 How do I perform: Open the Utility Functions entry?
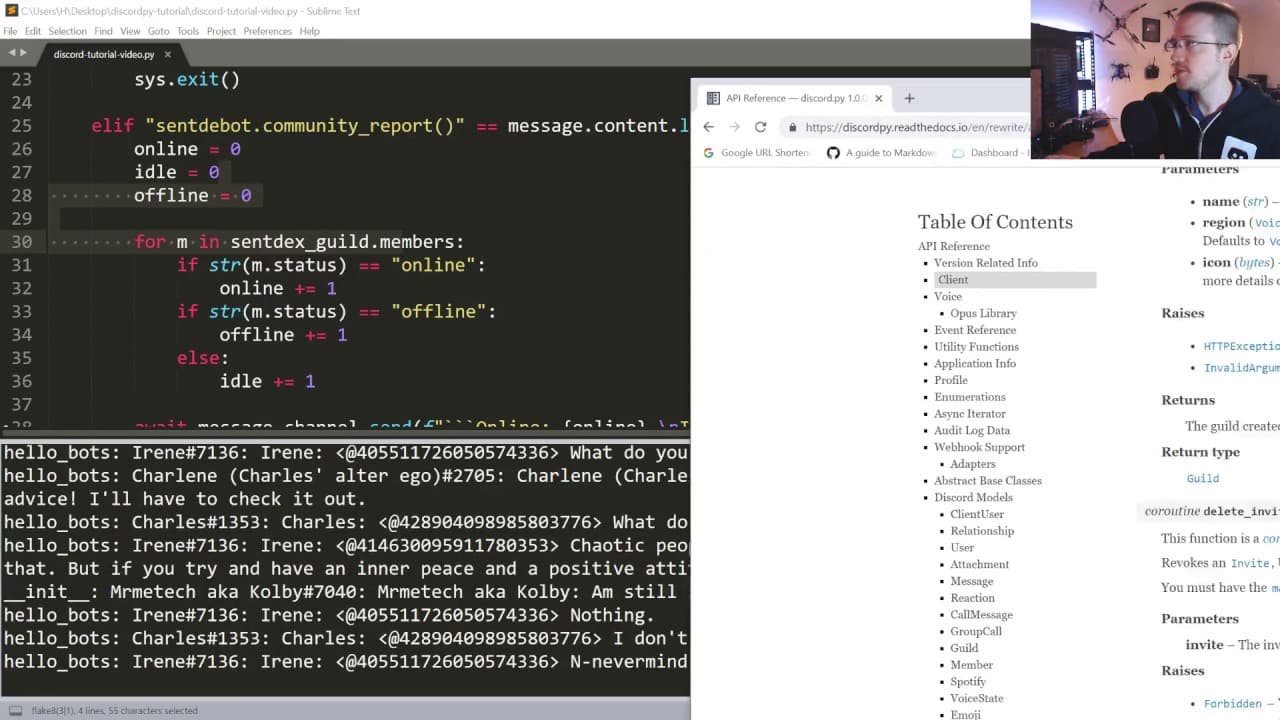click(x=976, y=347)
